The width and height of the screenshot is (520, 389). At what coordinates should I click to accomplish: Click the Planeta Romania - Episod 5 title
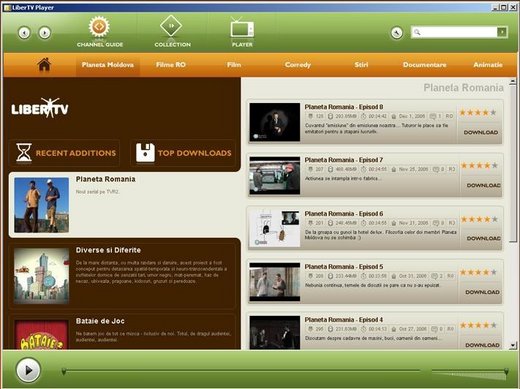(344, 266)
